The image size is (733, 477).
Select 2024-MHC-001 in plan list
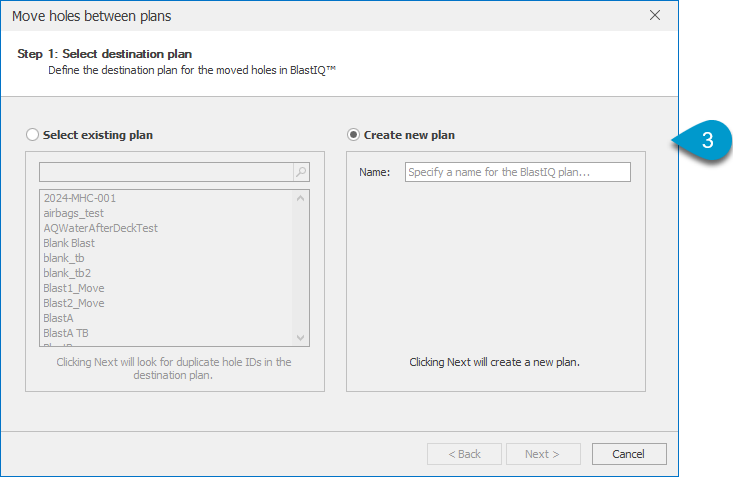[80, 198]
